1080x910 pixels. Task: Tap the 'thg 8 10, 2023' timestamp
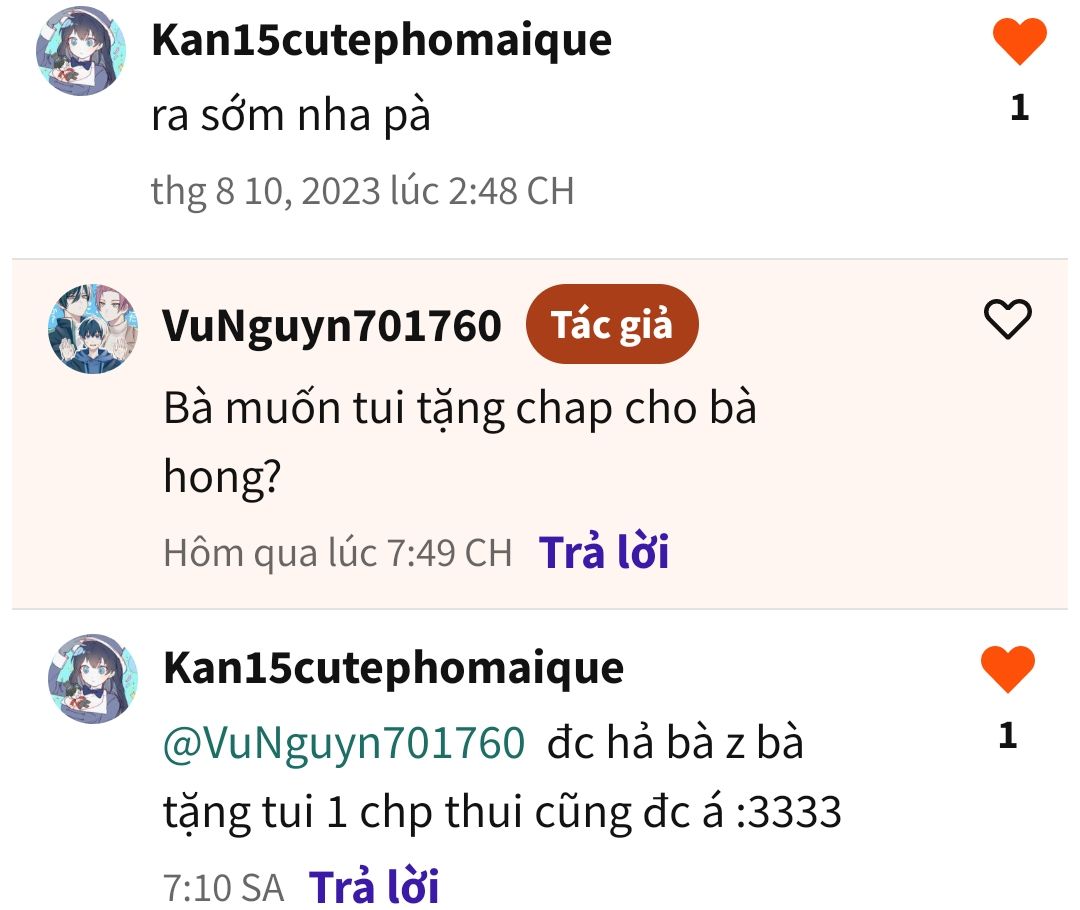tap(362, 191)
